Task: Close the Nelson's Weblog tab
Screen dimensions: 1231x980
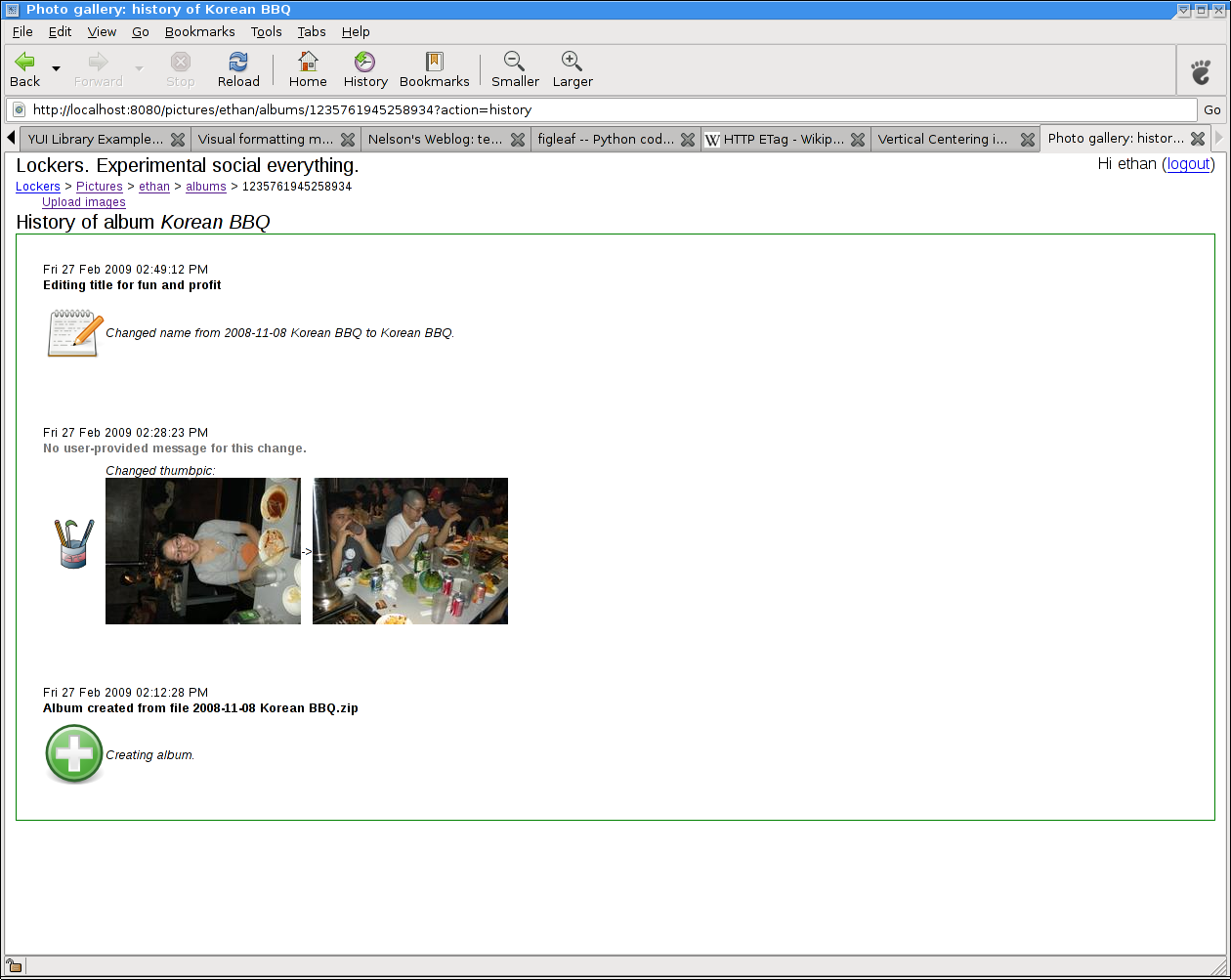Action: point(518,140)
